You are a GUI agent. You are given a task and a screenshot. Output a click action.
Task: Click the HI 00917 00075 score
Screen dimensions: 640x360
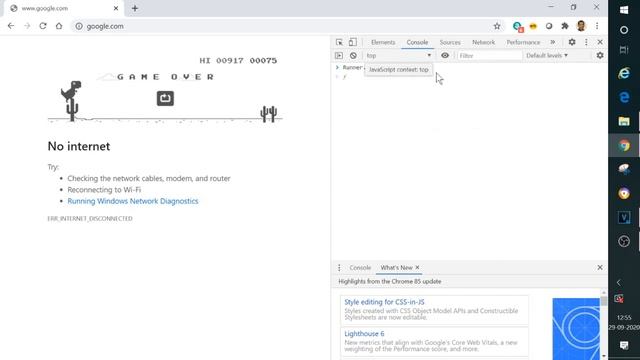238,60
